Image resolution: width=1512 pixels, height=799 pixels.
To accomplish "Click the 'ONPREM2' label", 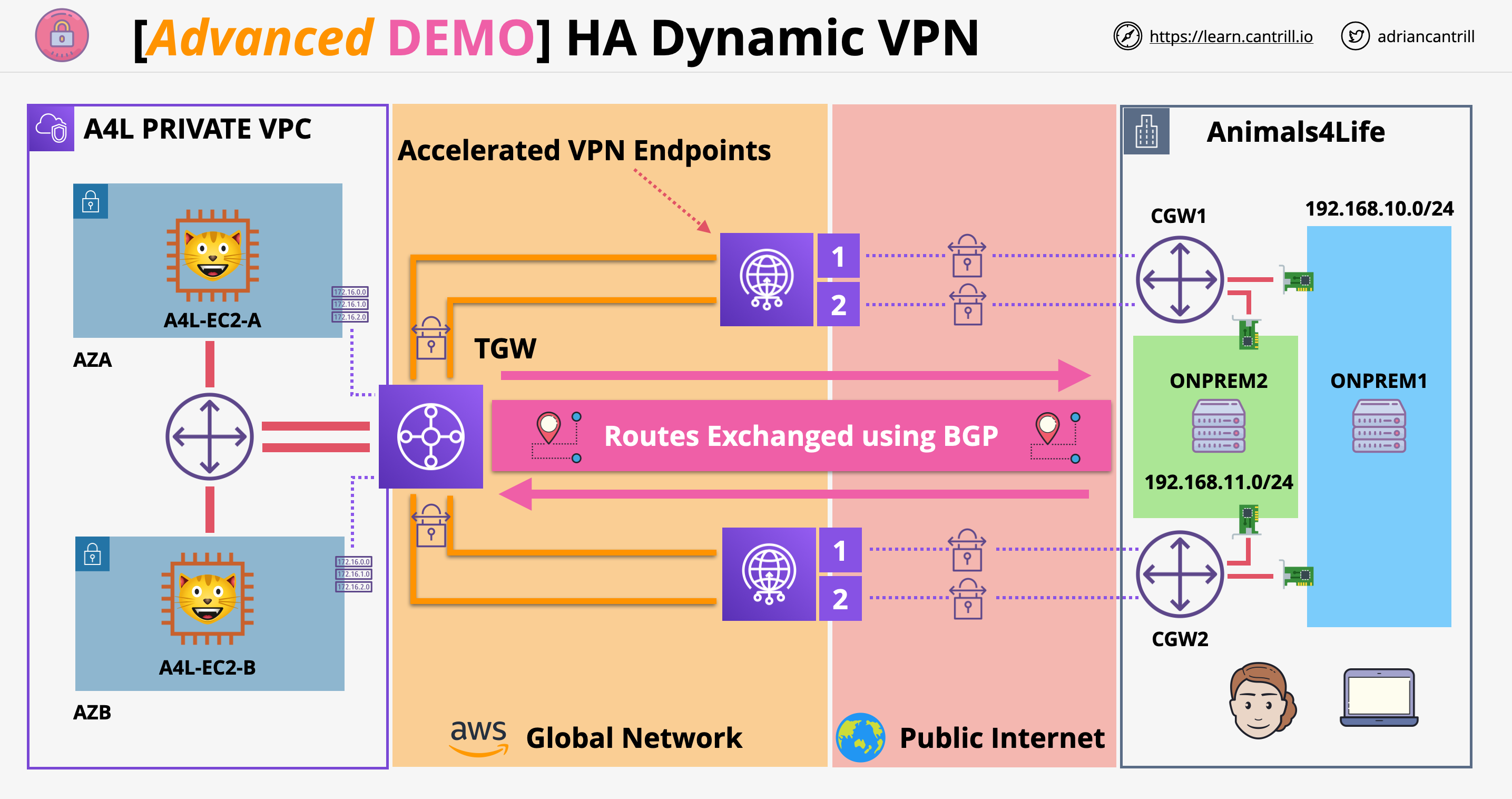I will 1219,381.
